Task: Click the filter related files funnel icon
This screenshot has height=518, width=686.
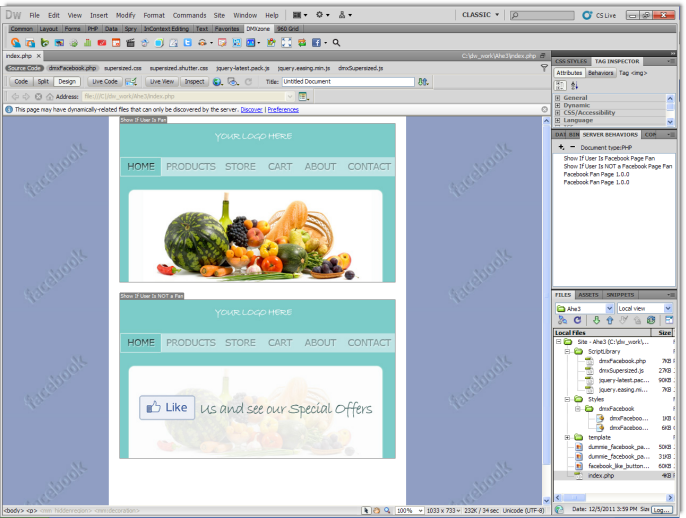Action: 544,68
